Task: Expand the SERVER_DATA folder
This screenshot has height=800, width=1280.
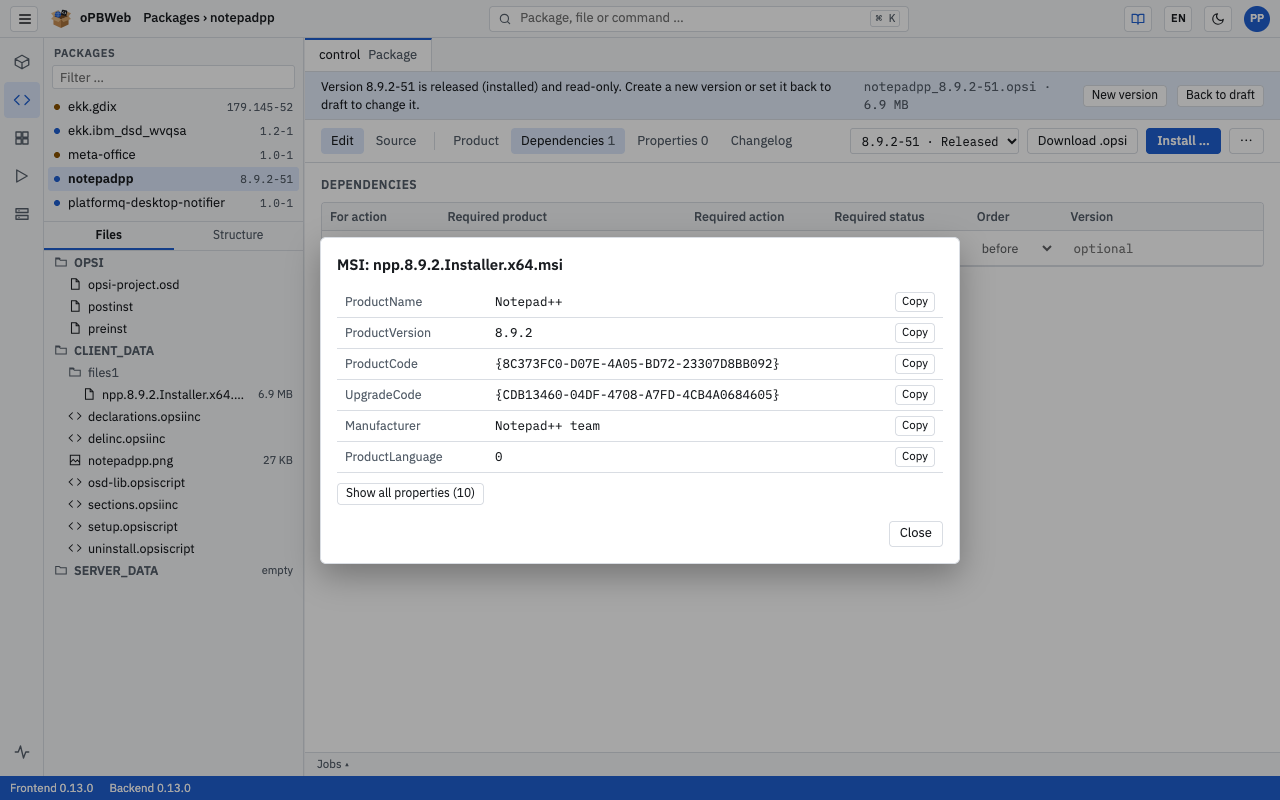Action: coord(173,570)
